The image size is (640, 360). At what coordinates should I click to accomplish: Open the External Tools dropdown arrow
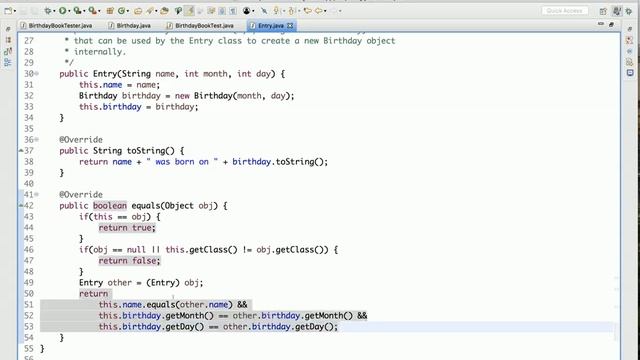click(99, 11)
